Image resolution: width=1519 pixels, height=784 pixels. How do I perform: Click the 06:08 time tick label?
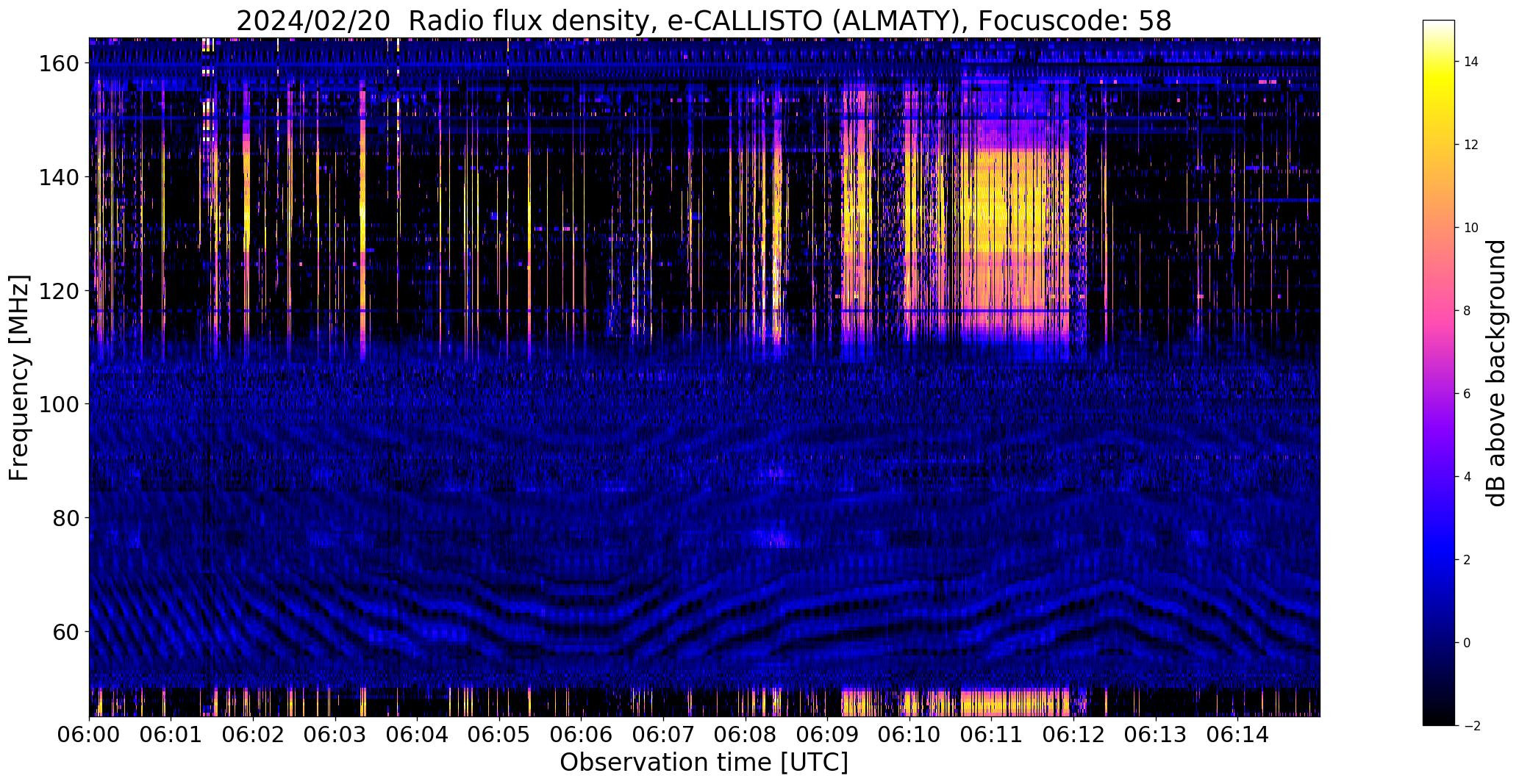click(x=746, y=735)
